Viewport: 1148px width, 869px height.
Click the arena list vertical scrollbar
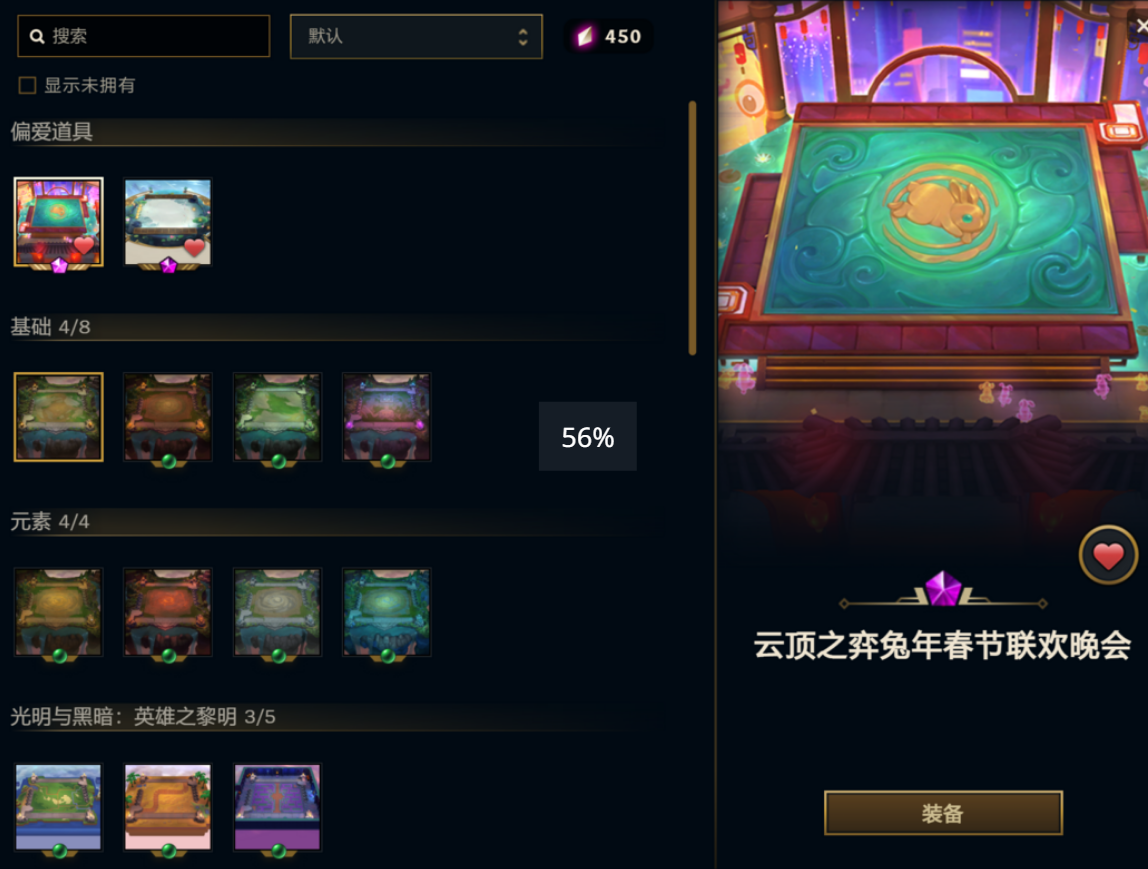pyautogui.click(x=692, y=228)
